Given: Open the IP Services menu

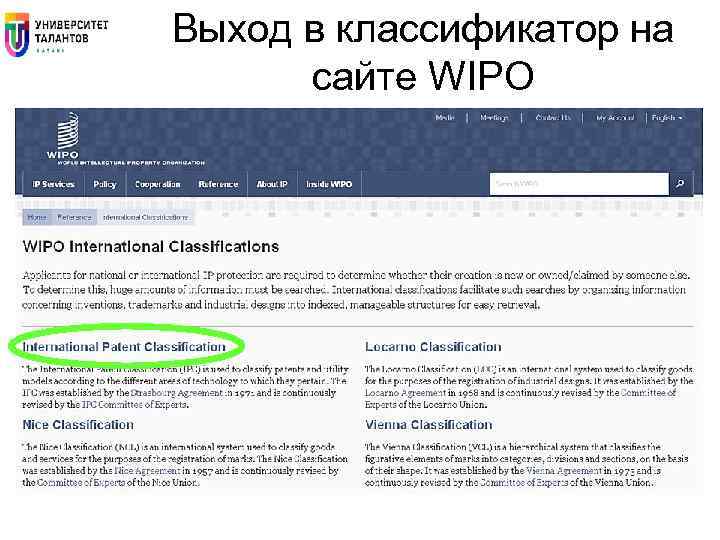Looking at the screenshot, I should [x=53, y=184].
